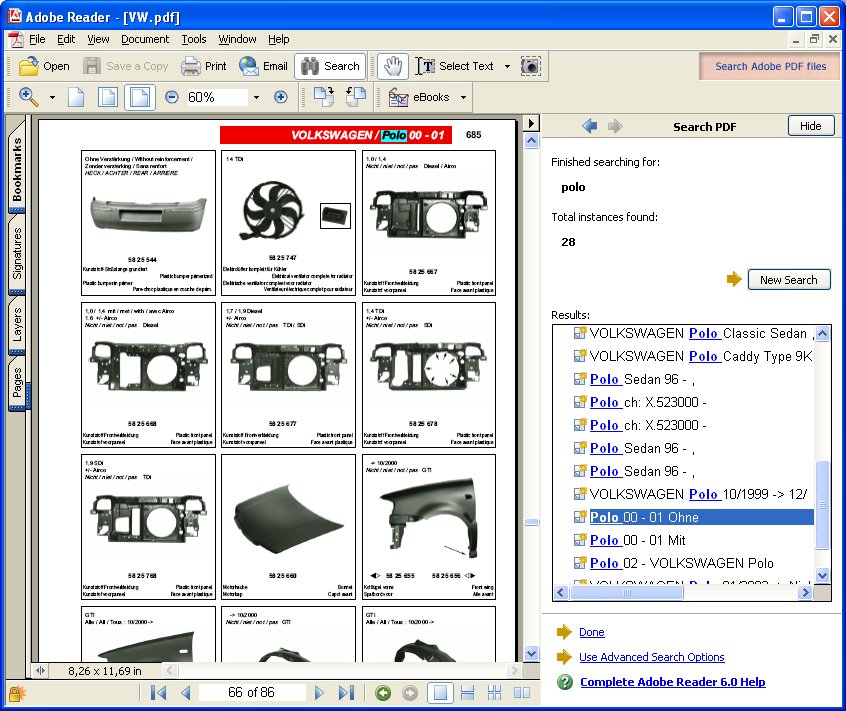Viewport: 846px width, 711px height.
Task: Click the New Search button
Action: pos(788,280)
